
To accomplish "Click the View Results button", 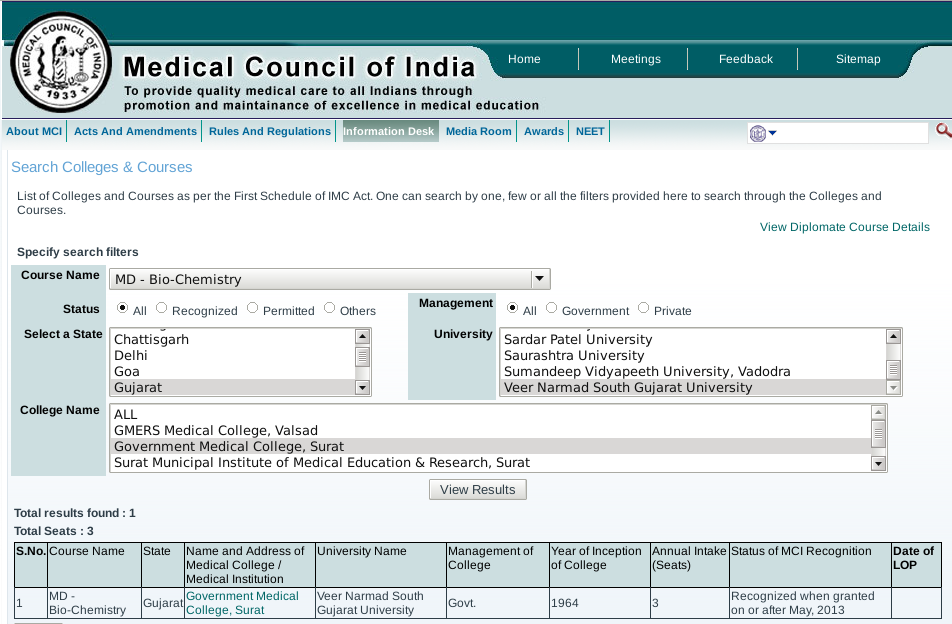I will (478, 490).
